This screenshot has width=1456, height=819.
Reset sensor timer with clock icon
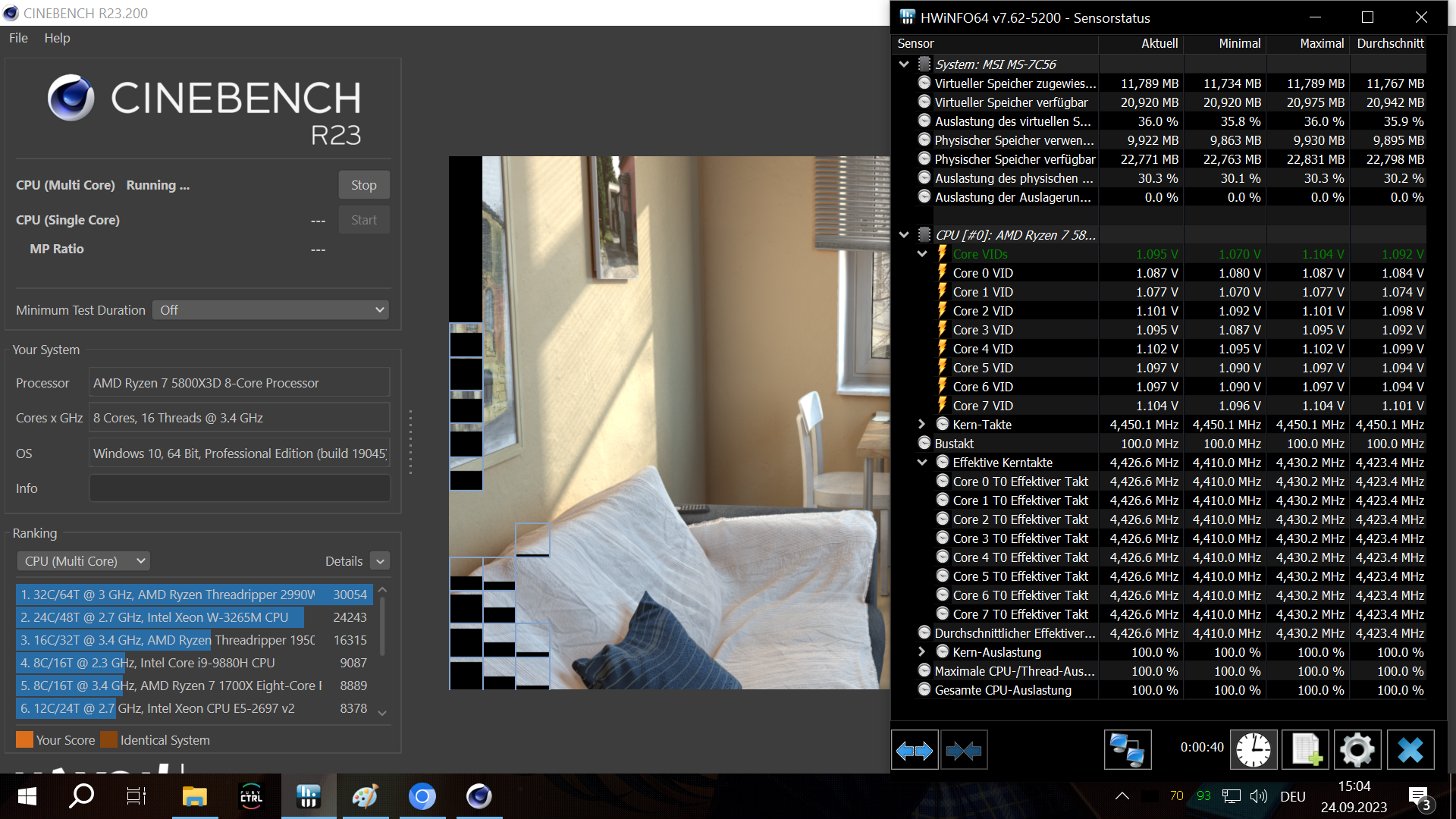1253,751
